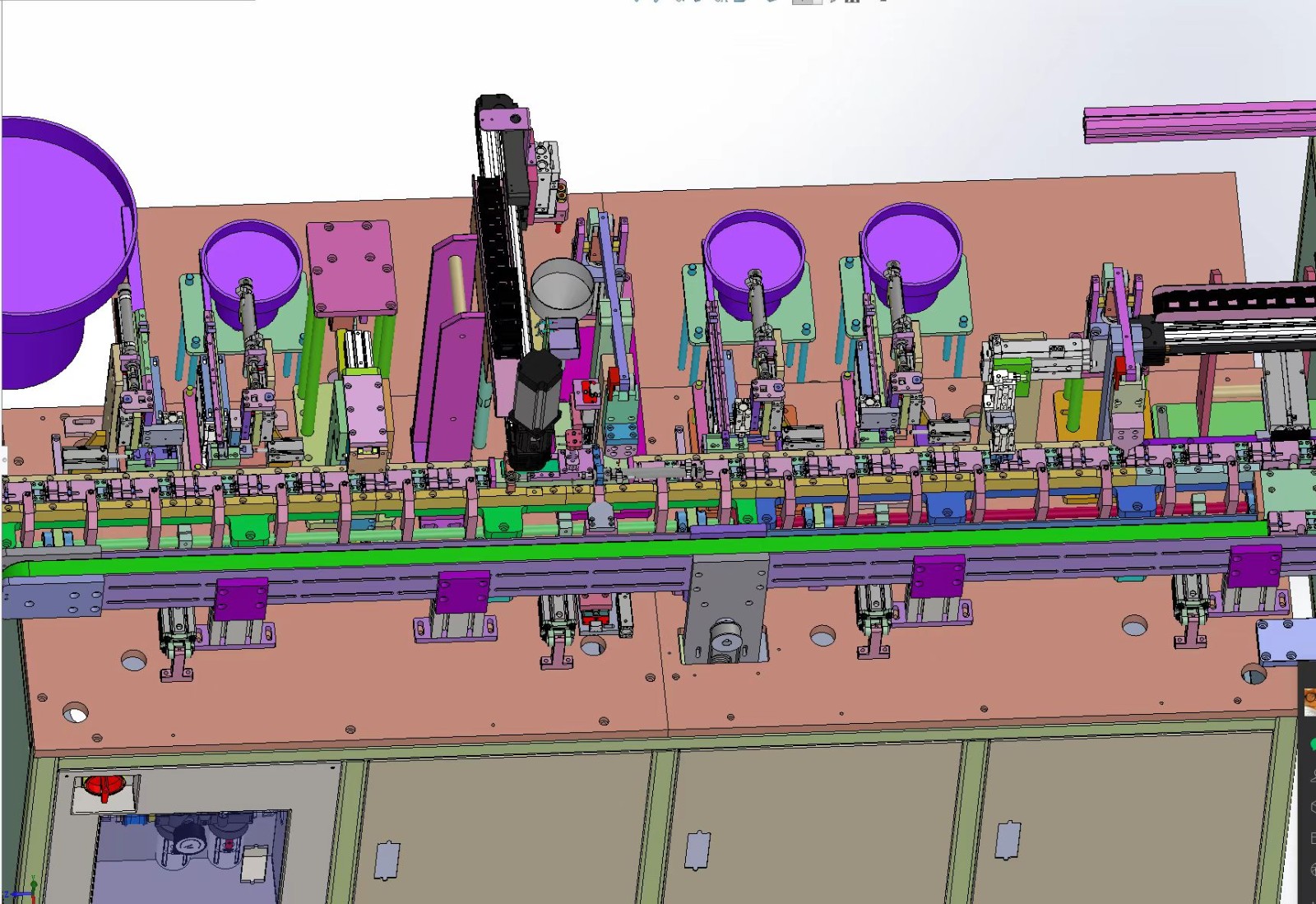Open the green chat bubble icon
This screenshot has height=904, width=1316.
point(1312,744)
